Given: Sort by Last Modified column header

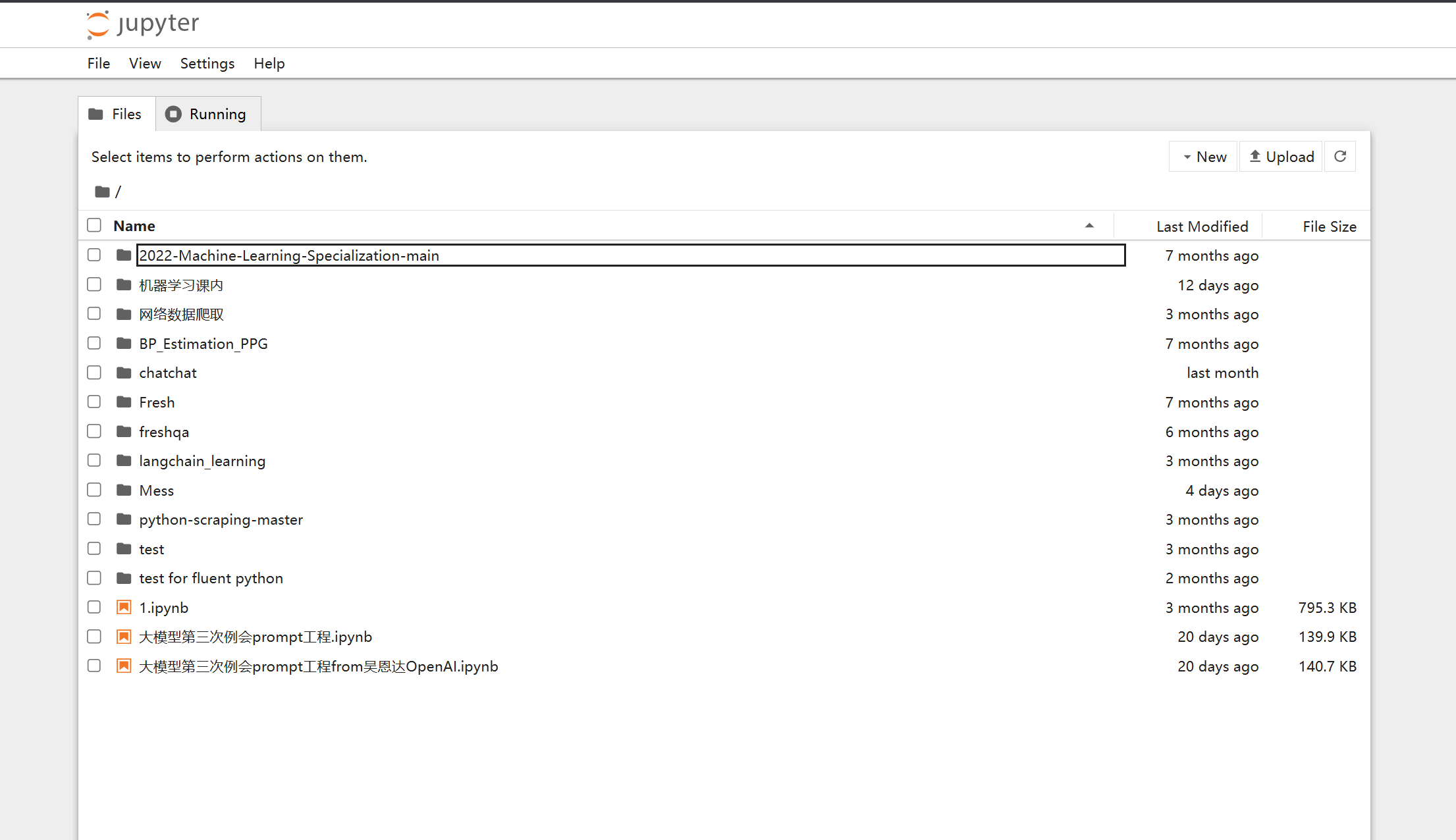Looking at the screenshot, I should coord(1202,226).
